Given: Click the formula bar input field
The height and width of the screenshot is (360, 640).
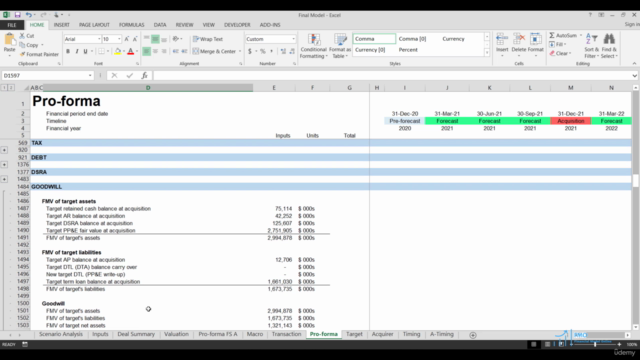Looking at the screenshot, I should (393, 76).
